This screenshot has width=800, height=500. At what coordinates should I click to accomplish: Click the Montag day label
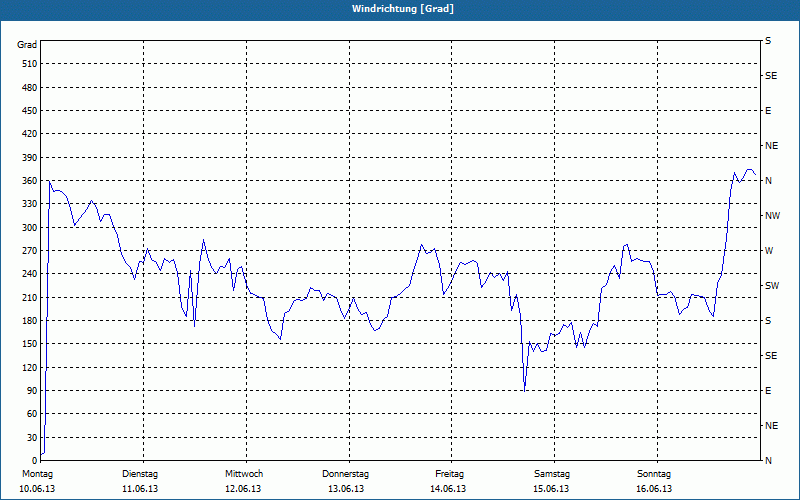click(x=37, y=474)
